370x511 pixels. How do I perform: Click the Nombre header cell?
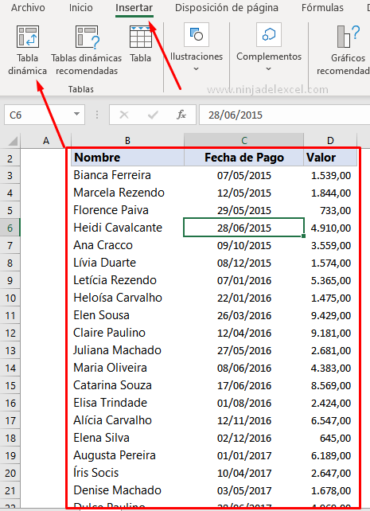coord(128,157)
